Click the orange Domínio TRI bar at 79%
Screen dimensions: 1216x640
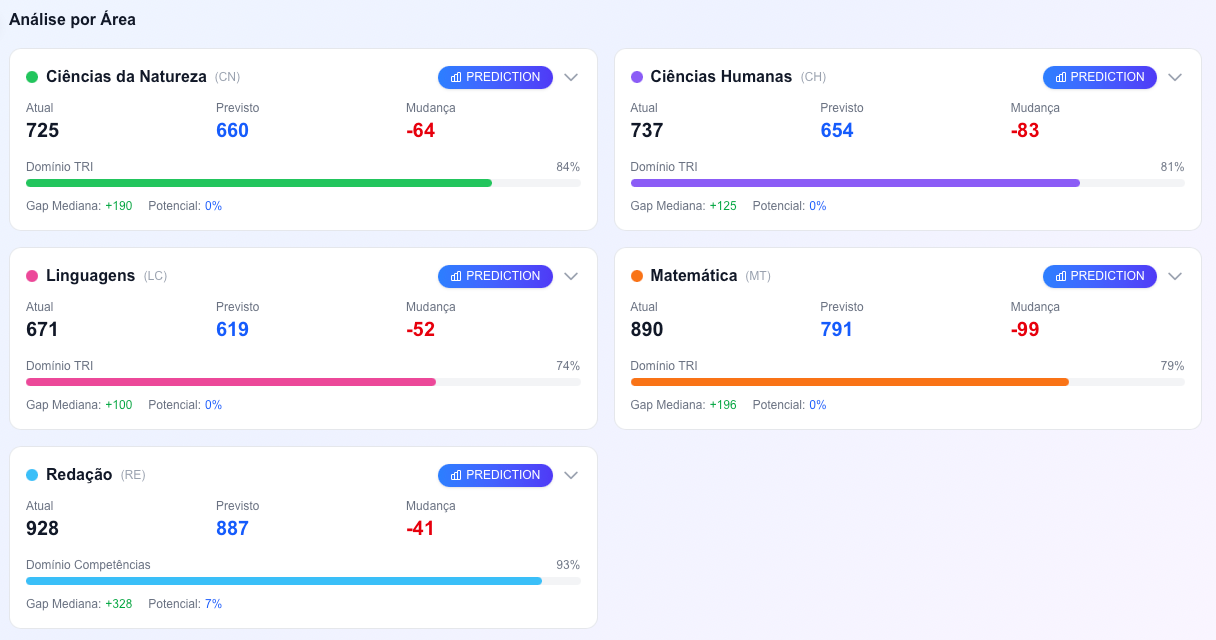(849, 382)
